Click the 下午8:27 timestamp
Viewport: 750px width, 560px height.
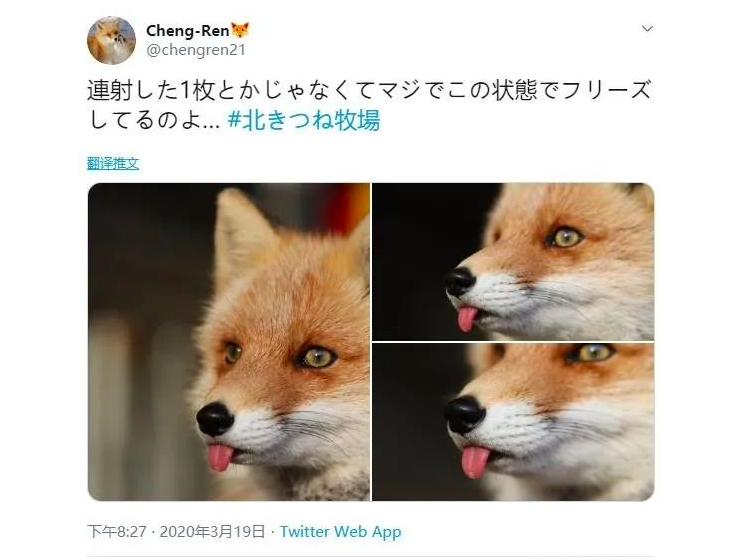[117, 531]
